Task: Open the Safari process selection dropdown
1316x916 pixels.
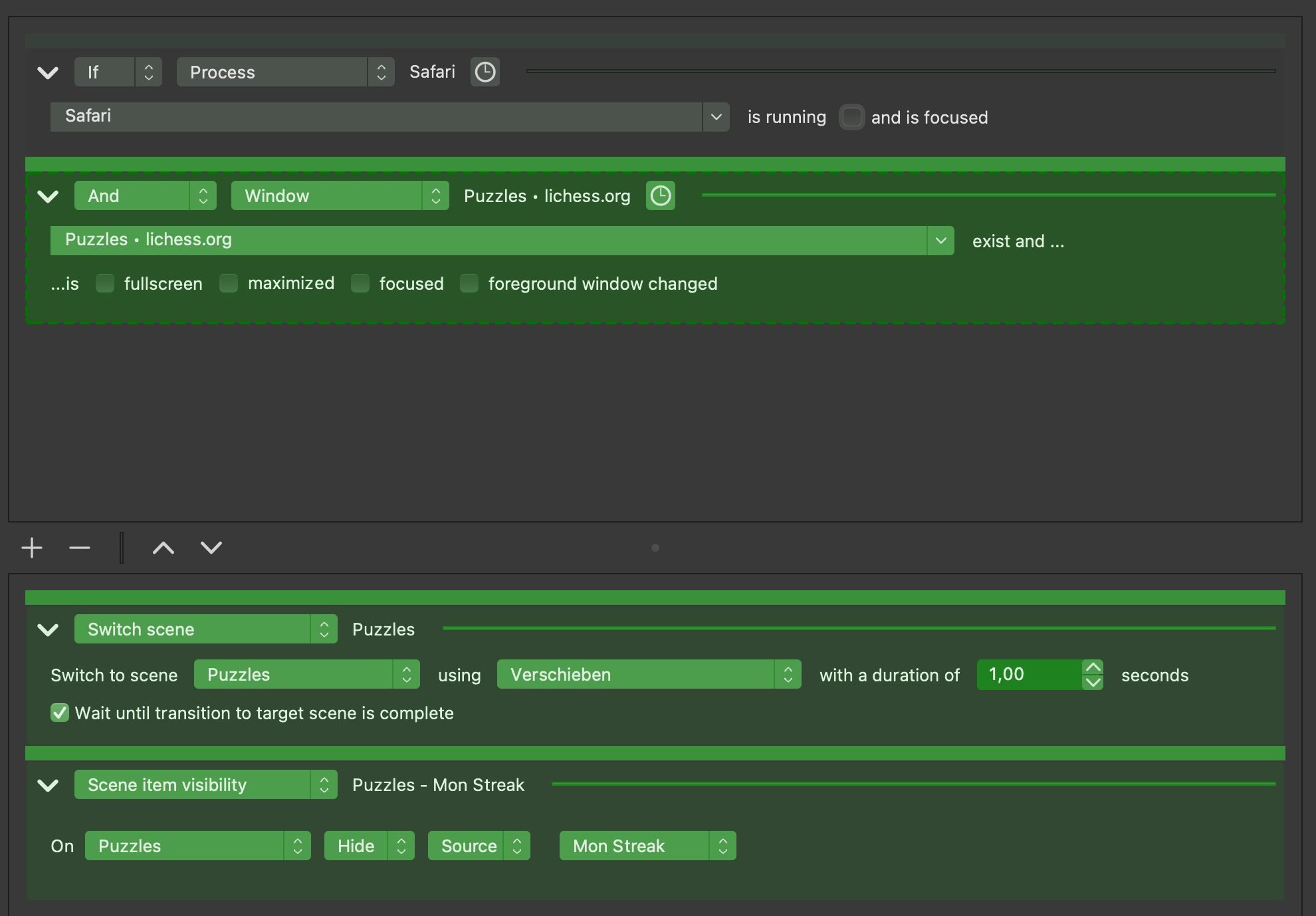Action: [x=716, y=116]
